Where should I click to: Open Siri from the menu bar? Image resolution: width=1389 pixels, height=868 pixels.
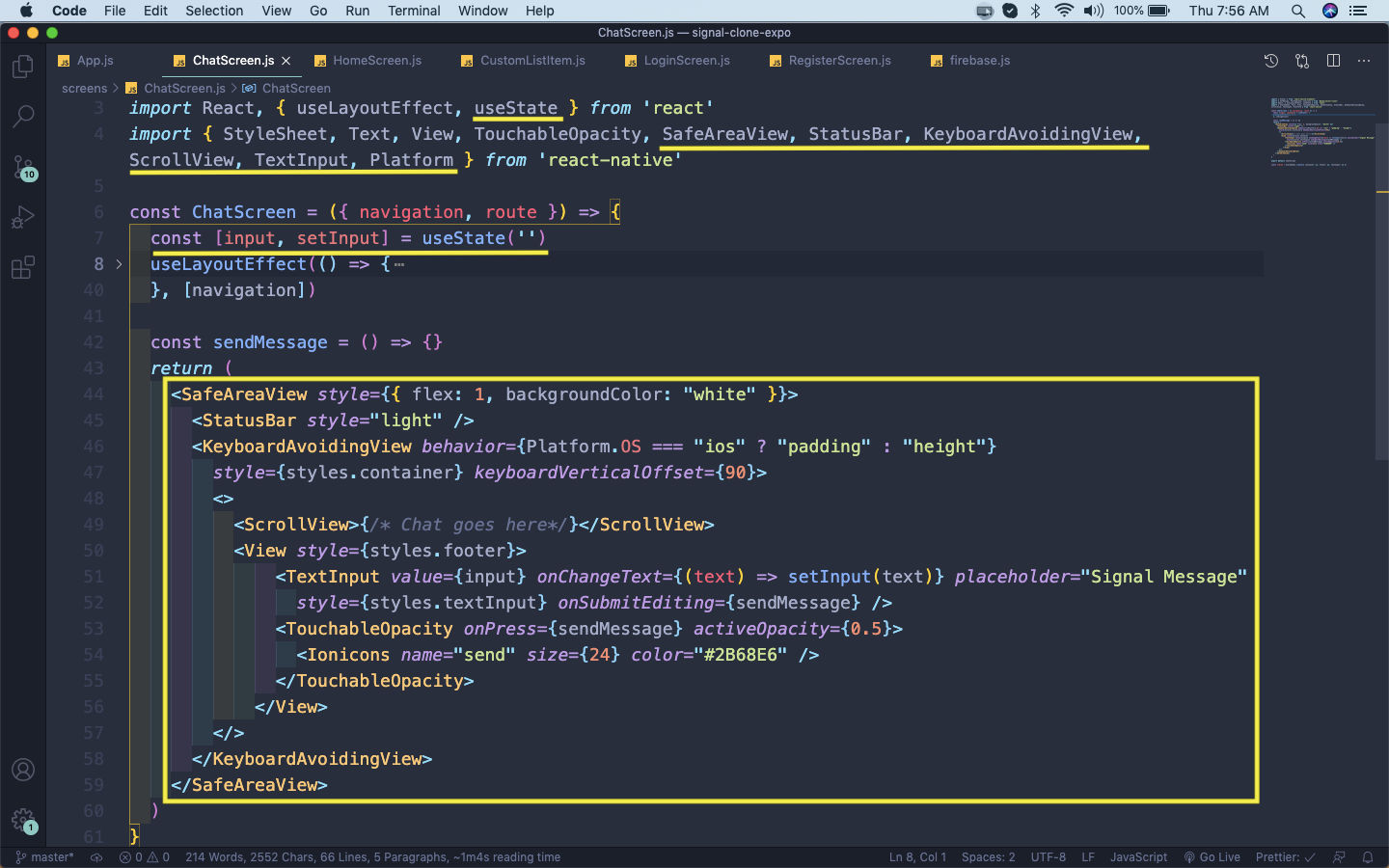(1330, 11)
